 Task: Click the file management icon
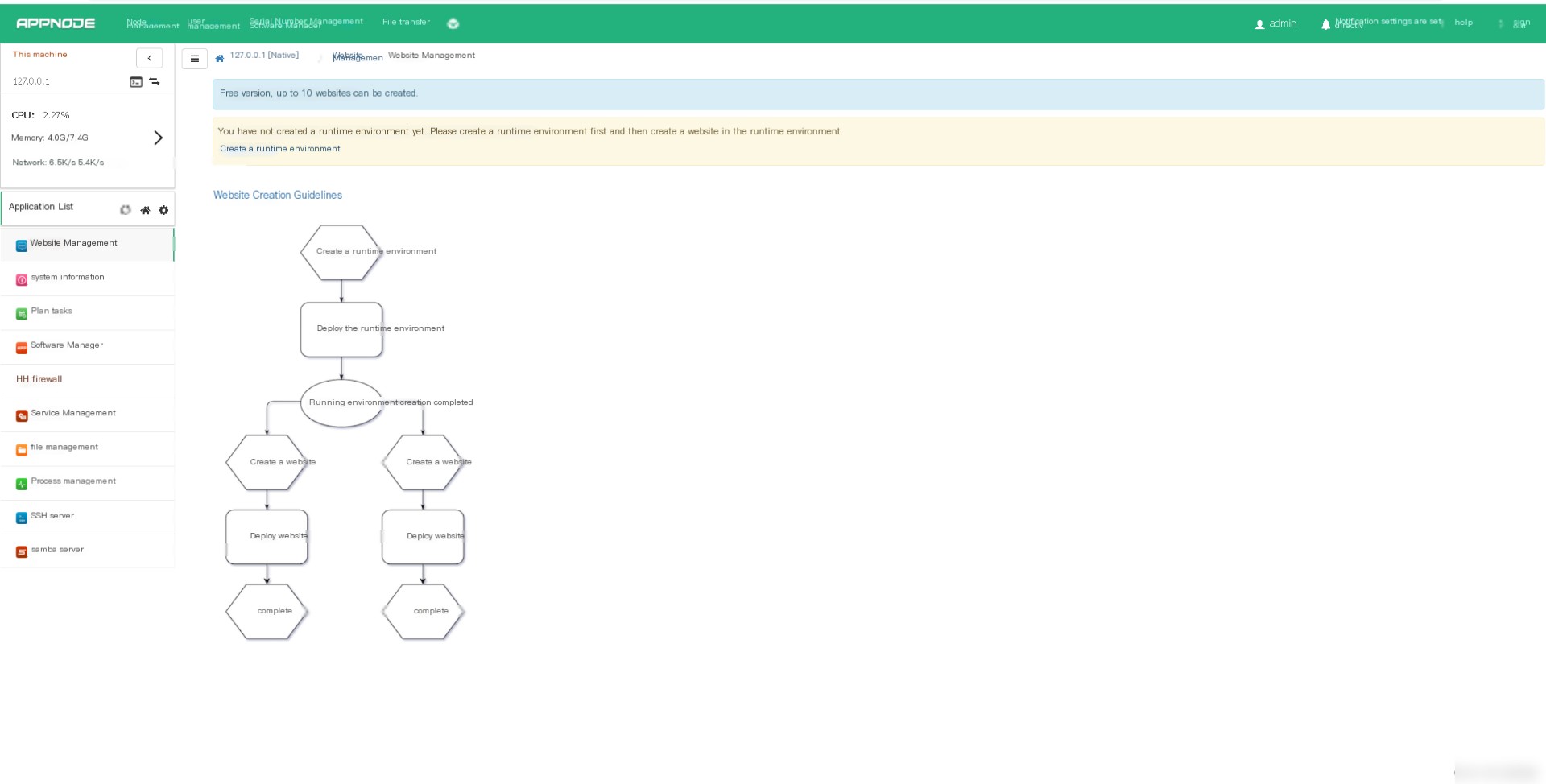tap(22, 449)
